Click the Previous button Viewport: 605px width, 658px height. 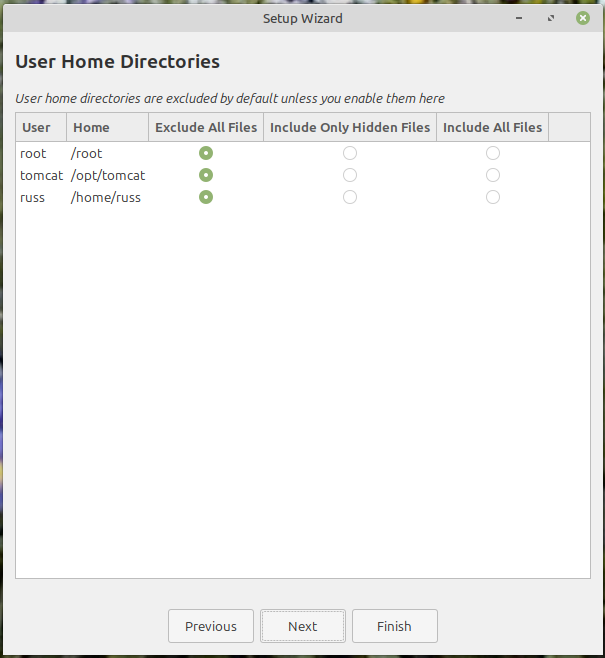(x=211, y=626)
